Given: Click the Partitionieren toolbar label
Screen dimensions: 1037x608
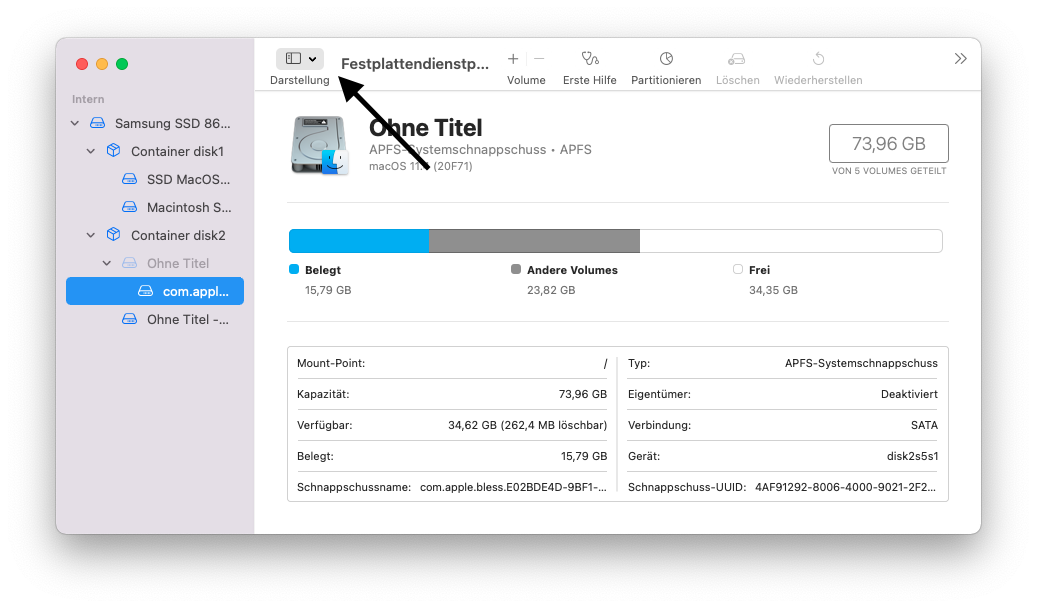Looking at the screenshot, I should (x=666, y=80).
